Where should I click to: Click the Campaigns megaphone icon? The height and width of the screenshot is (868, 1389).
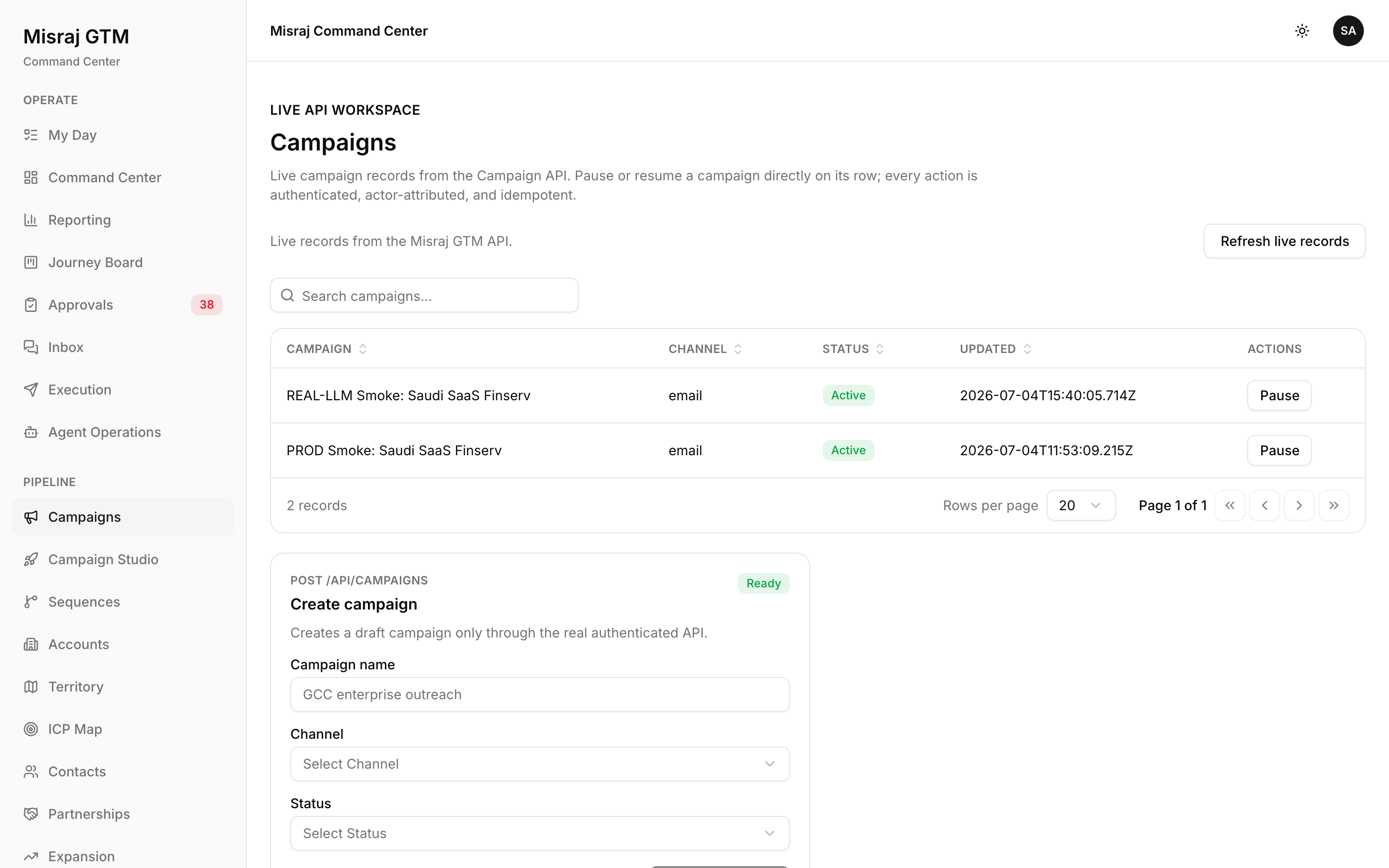31,517
